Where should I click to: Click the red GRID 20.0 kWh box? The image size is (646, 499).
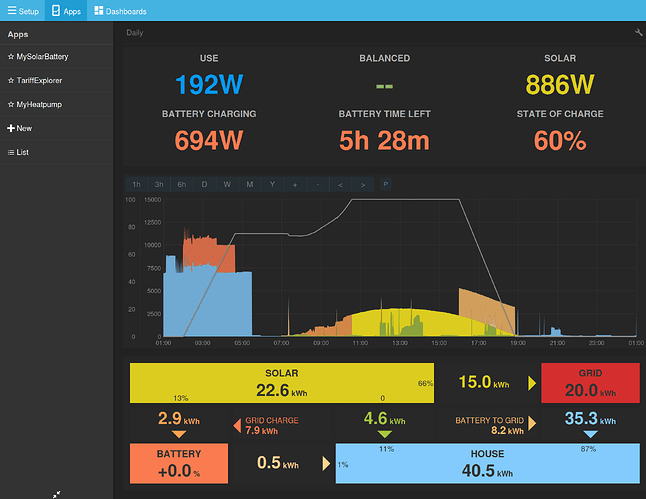coord(590,383)
